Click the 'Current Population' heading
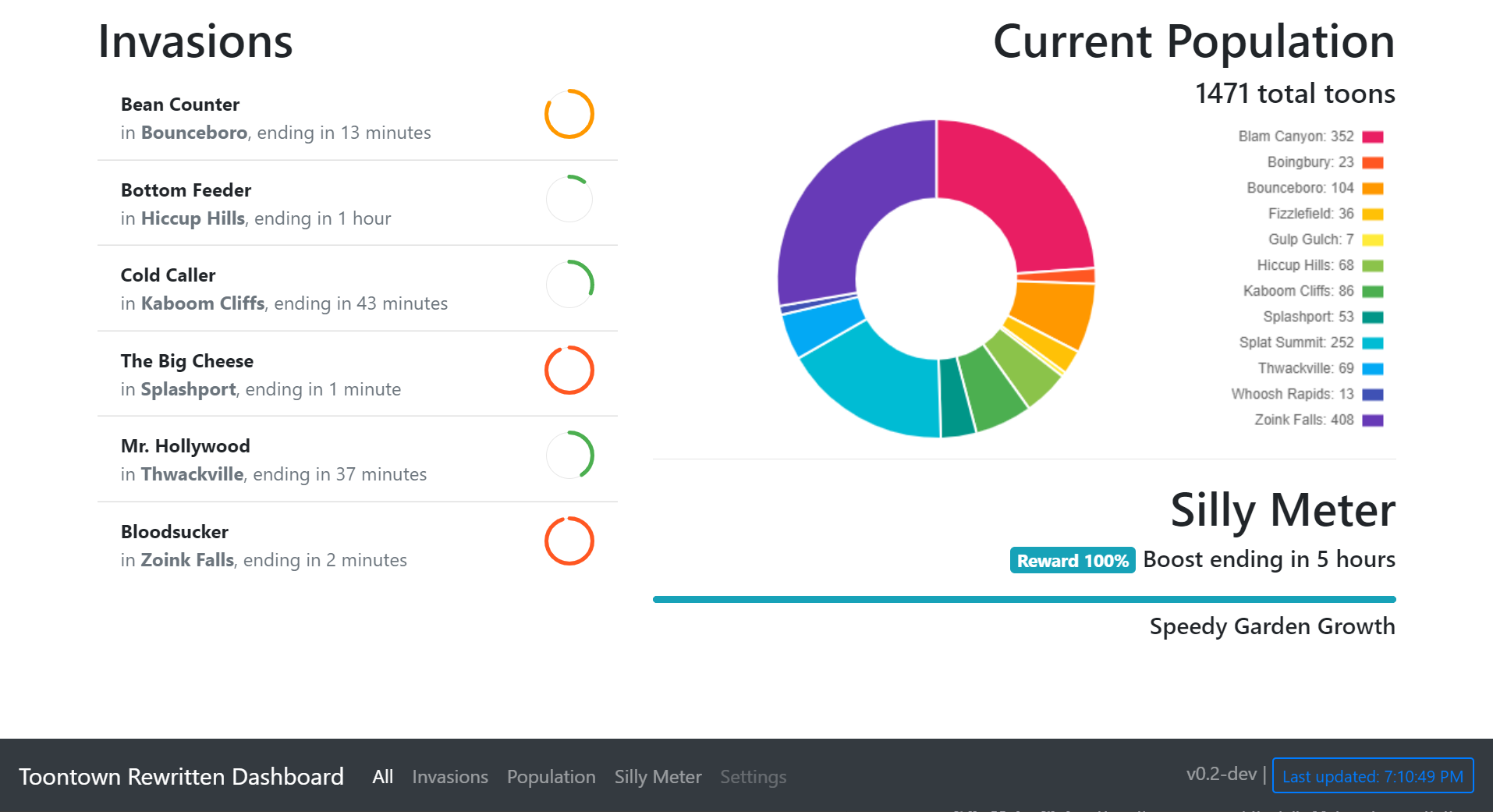Viewport: 1493px width, 812px height. (1194, 41)
